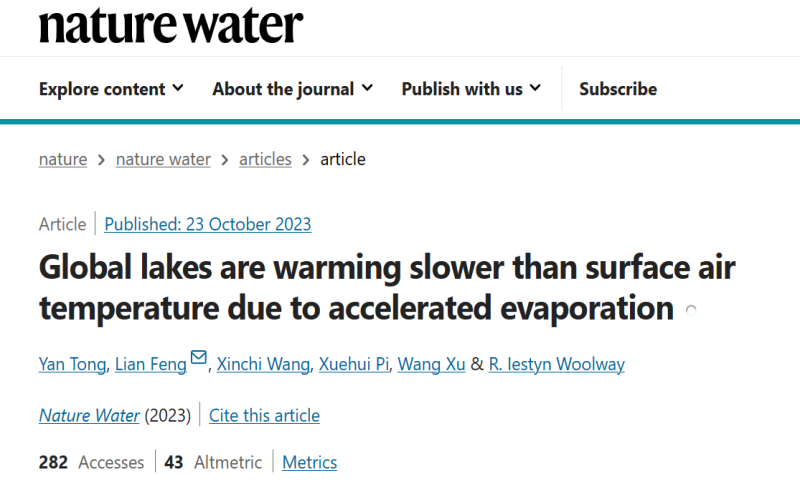
Task: Open author Lian Feng's details
Action: (151, 364)
